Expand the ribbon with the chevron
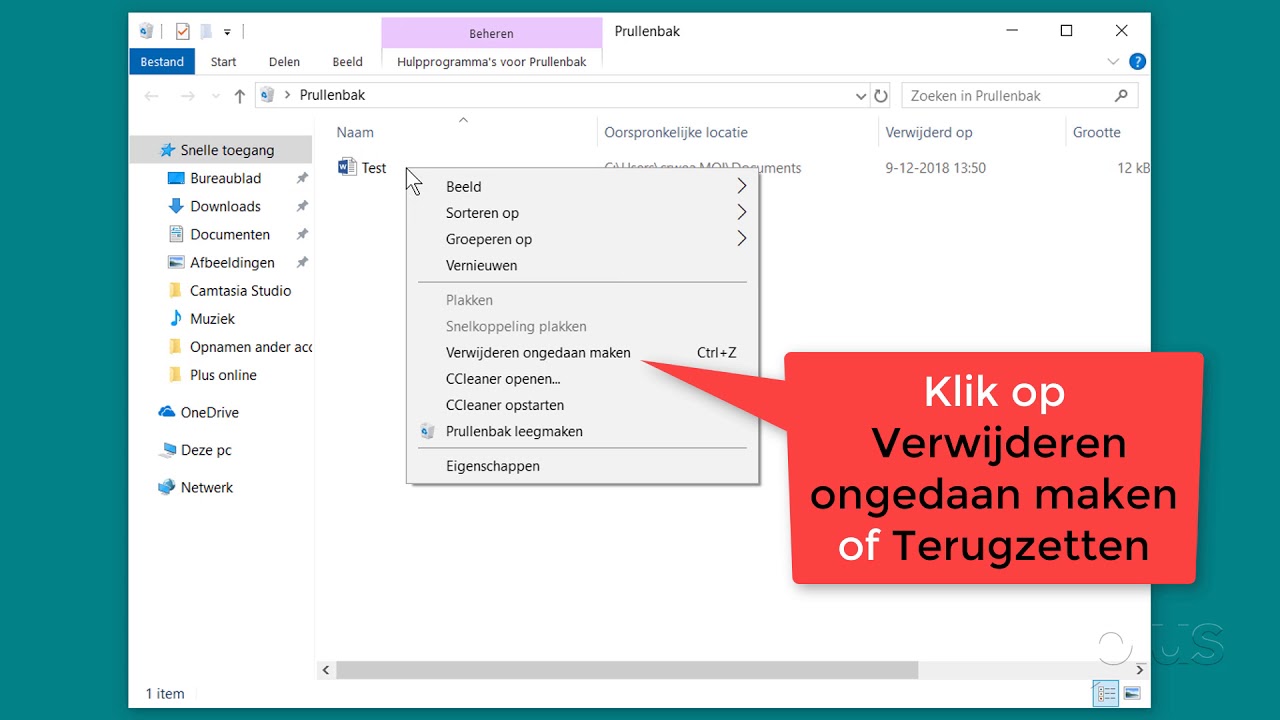1280x720 pixels. click(1113, 62)
